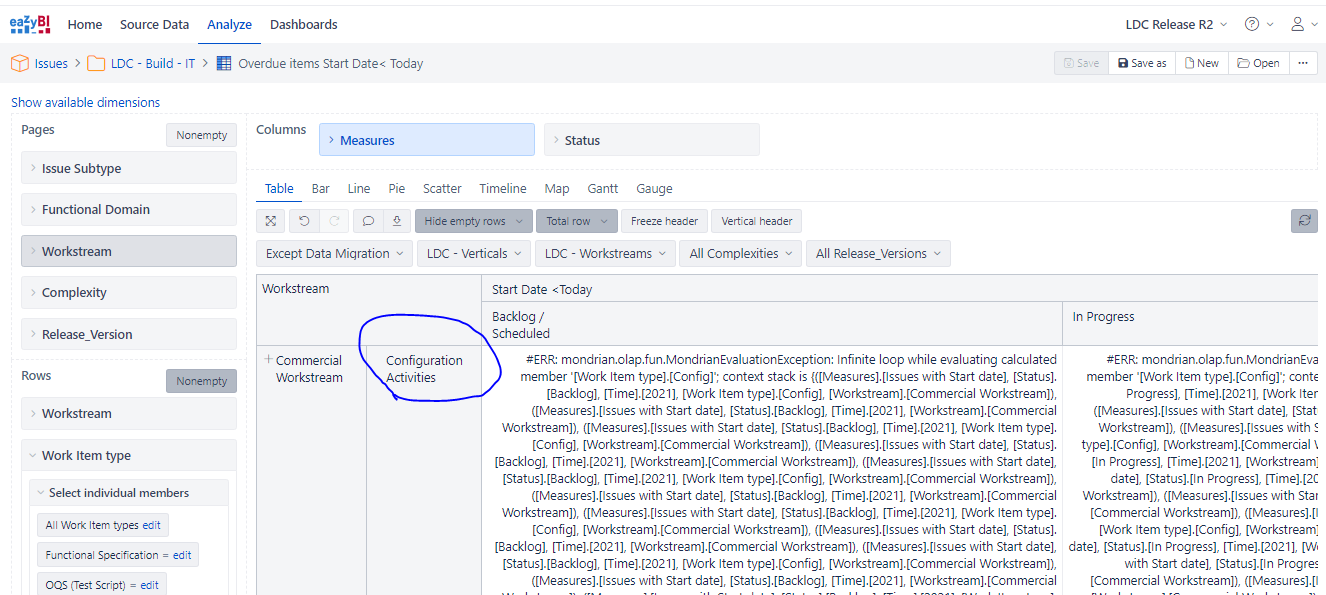The height and width of the screenshot is (595, 1326).
Task: Click disabled Save button
Action: tap(1081, 63)
